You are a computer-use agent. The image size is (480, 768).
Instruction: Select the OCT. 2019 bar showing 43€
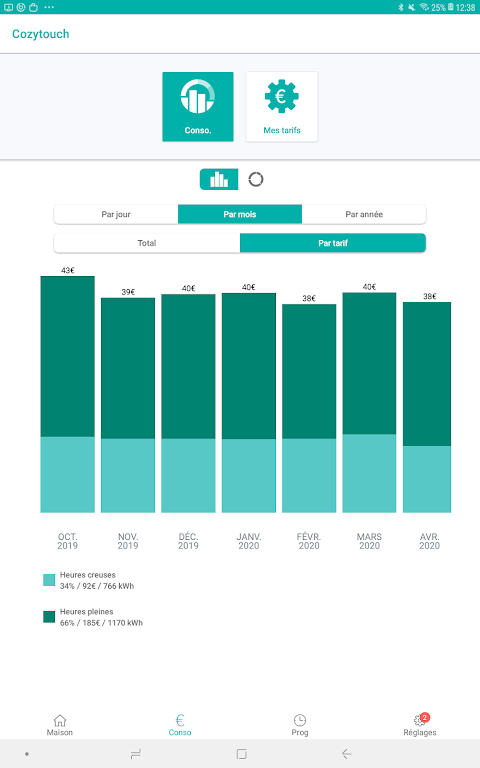(68, 394)
